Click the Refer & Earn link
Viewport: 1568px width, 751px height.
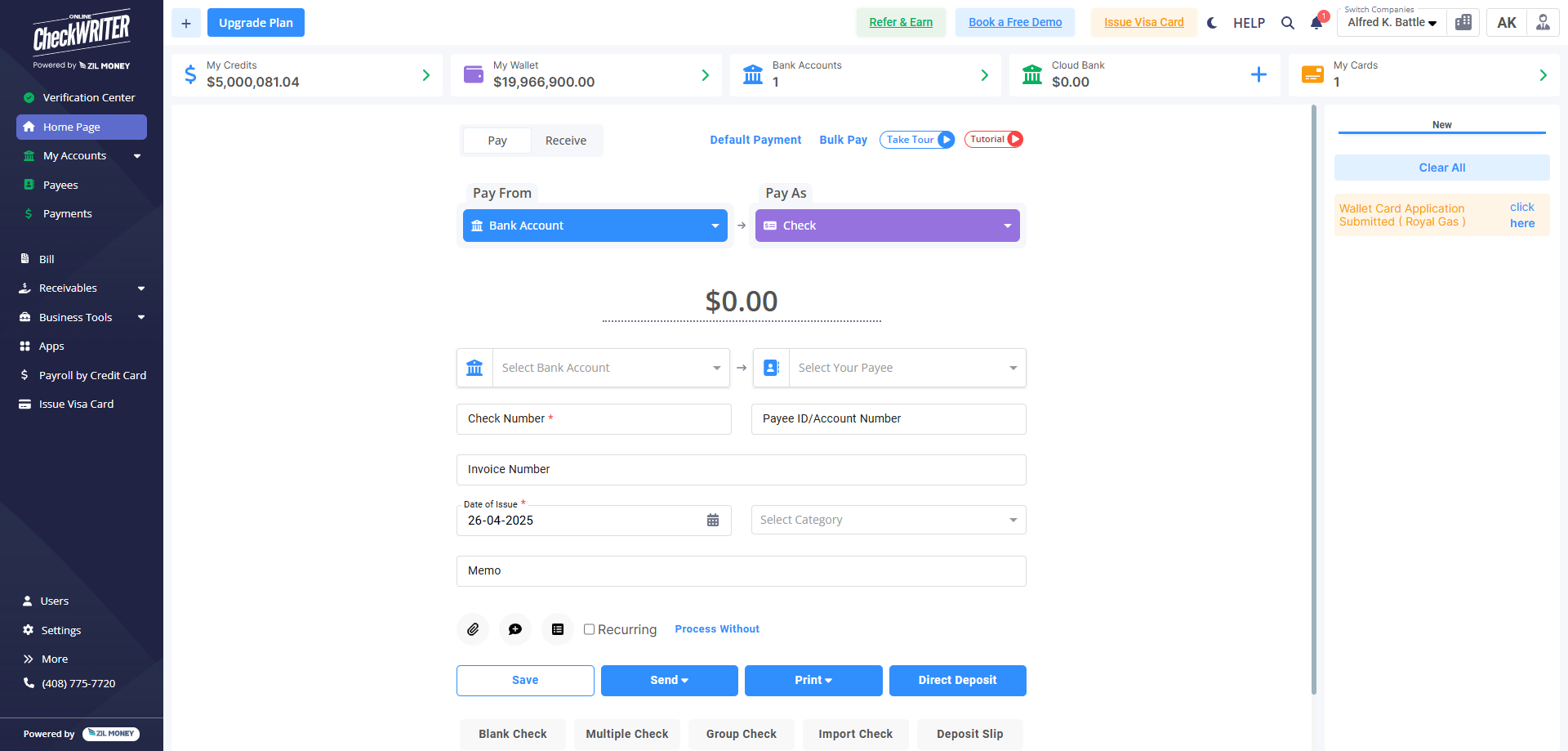(x=901, y=23)
